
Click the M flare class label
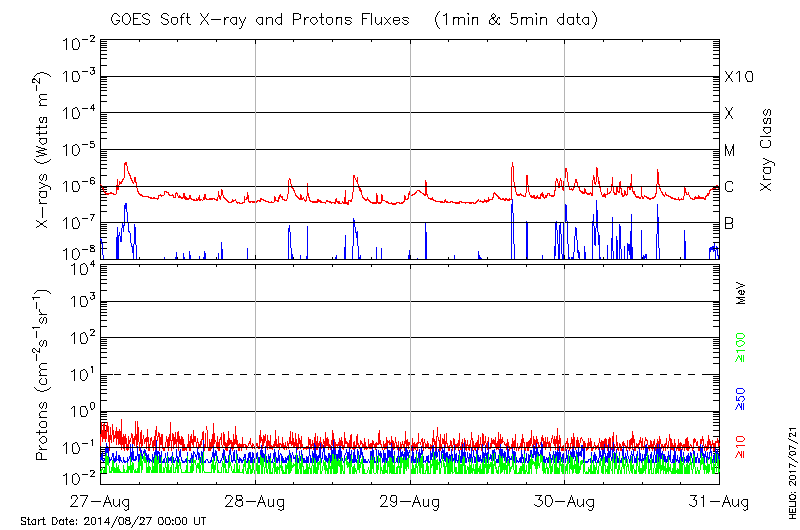click(x=730, y=151)
